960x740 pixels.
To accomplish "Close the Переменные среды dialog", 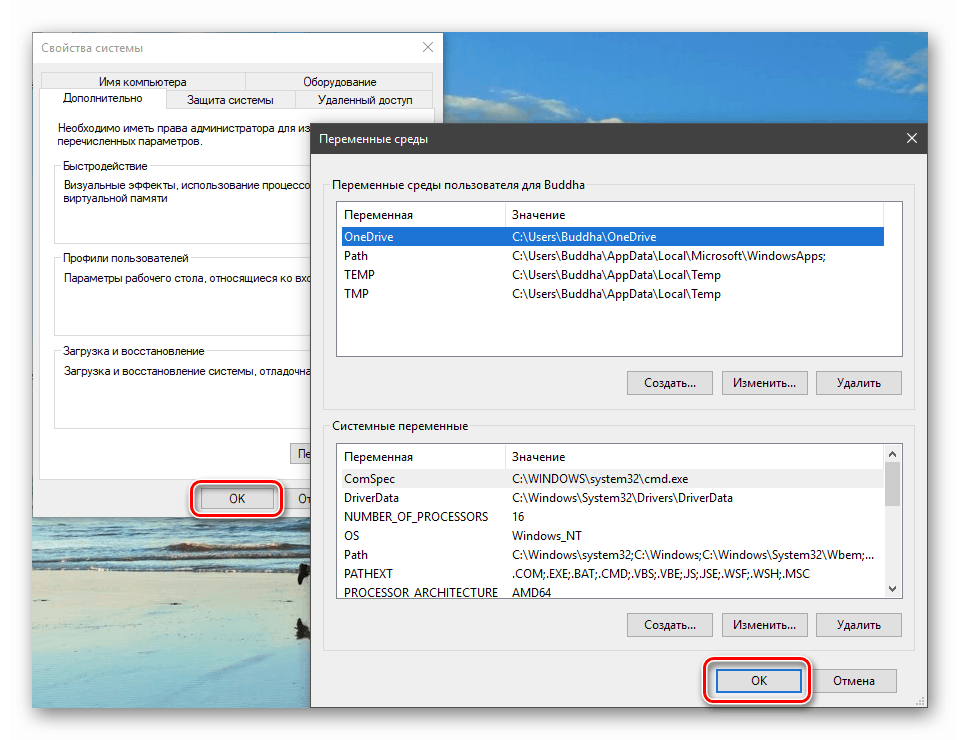I will pos(912,138).
